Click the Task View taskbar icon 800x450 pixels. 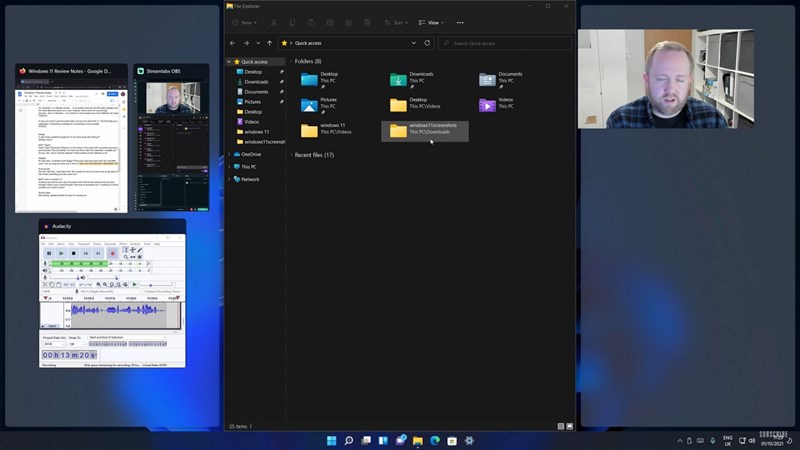[366, 440]
